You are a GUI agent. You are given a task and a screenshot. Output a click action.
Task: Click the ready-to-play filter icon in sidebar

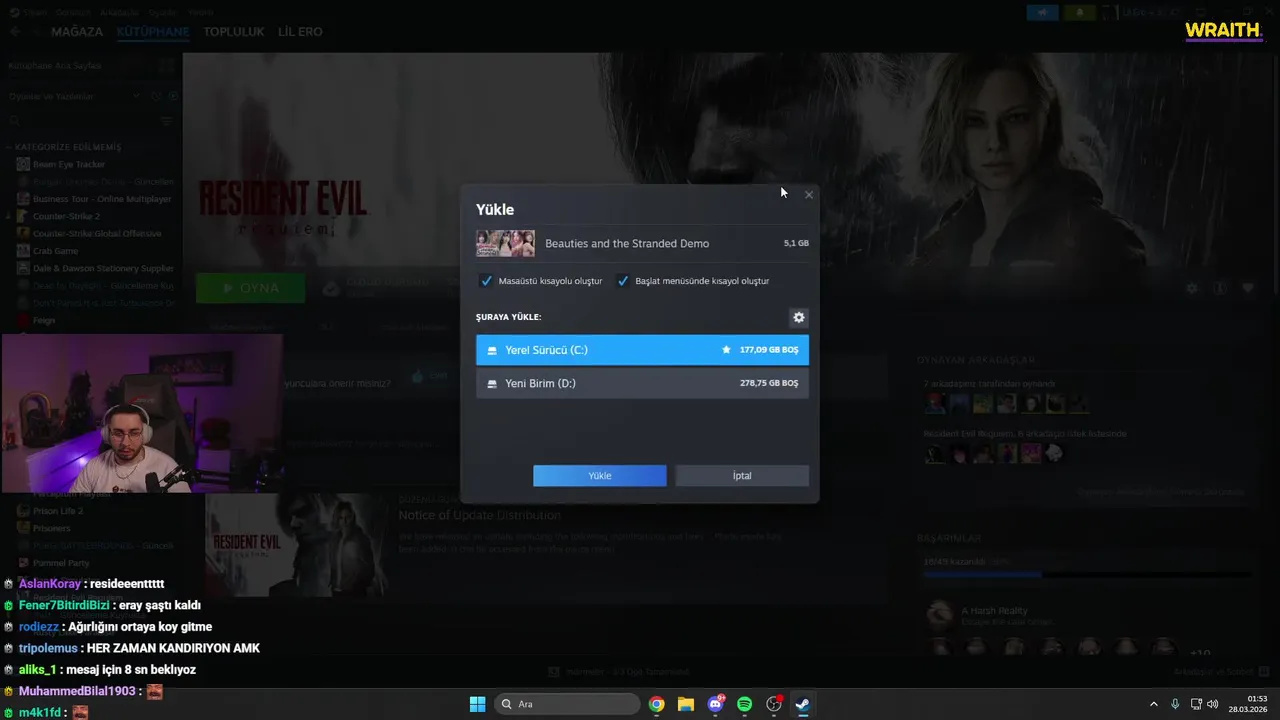pos(173,96)
